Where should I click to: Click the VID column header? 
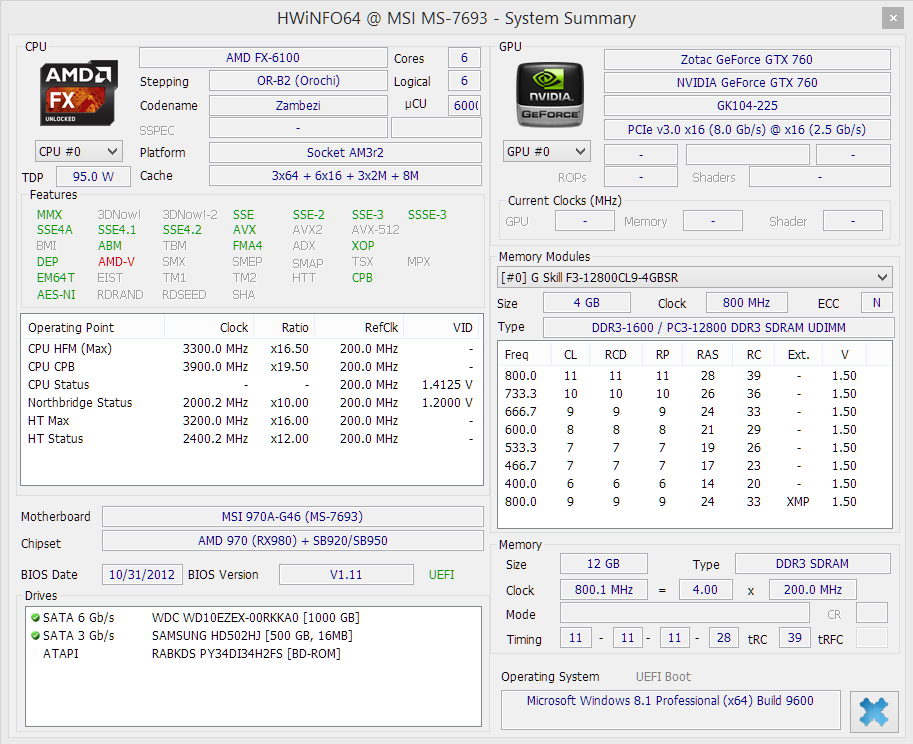click(441, 328)
